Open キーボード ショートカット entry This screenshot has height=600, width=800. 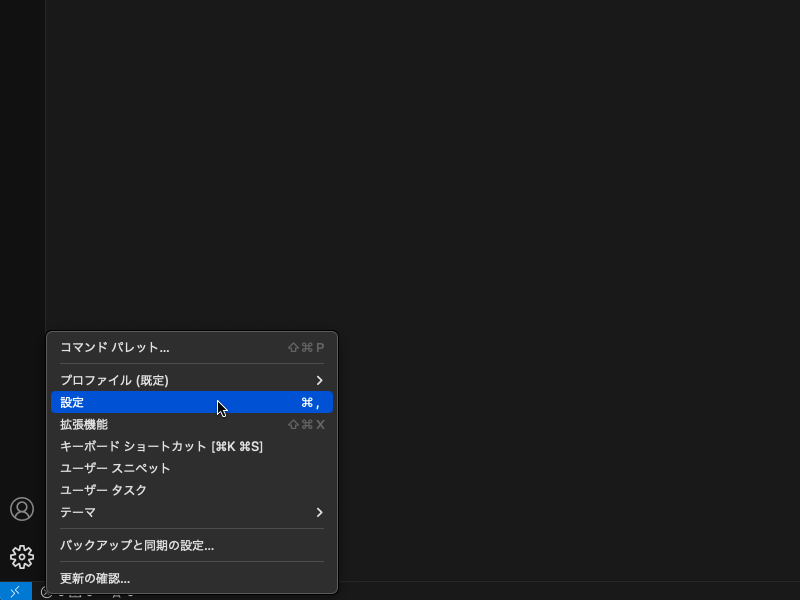[x=192, y=446]
